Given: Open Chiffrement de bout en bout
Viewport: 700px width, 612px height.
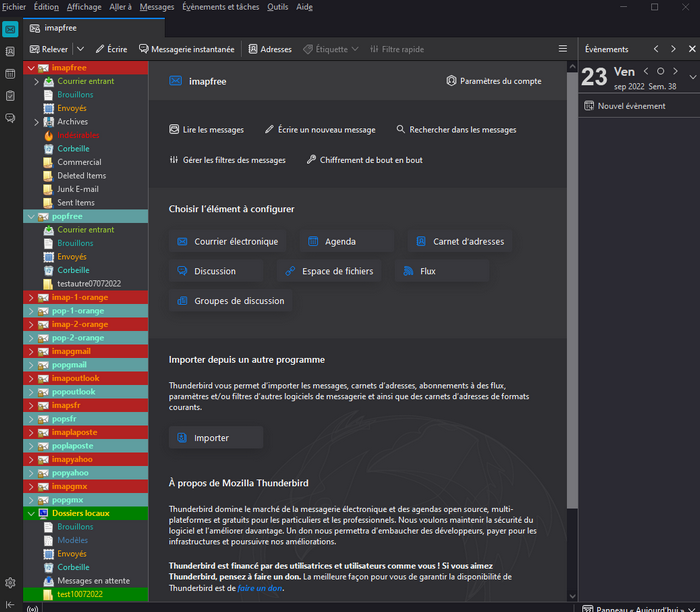Looking at the screenshot, I should coord(364,160).
